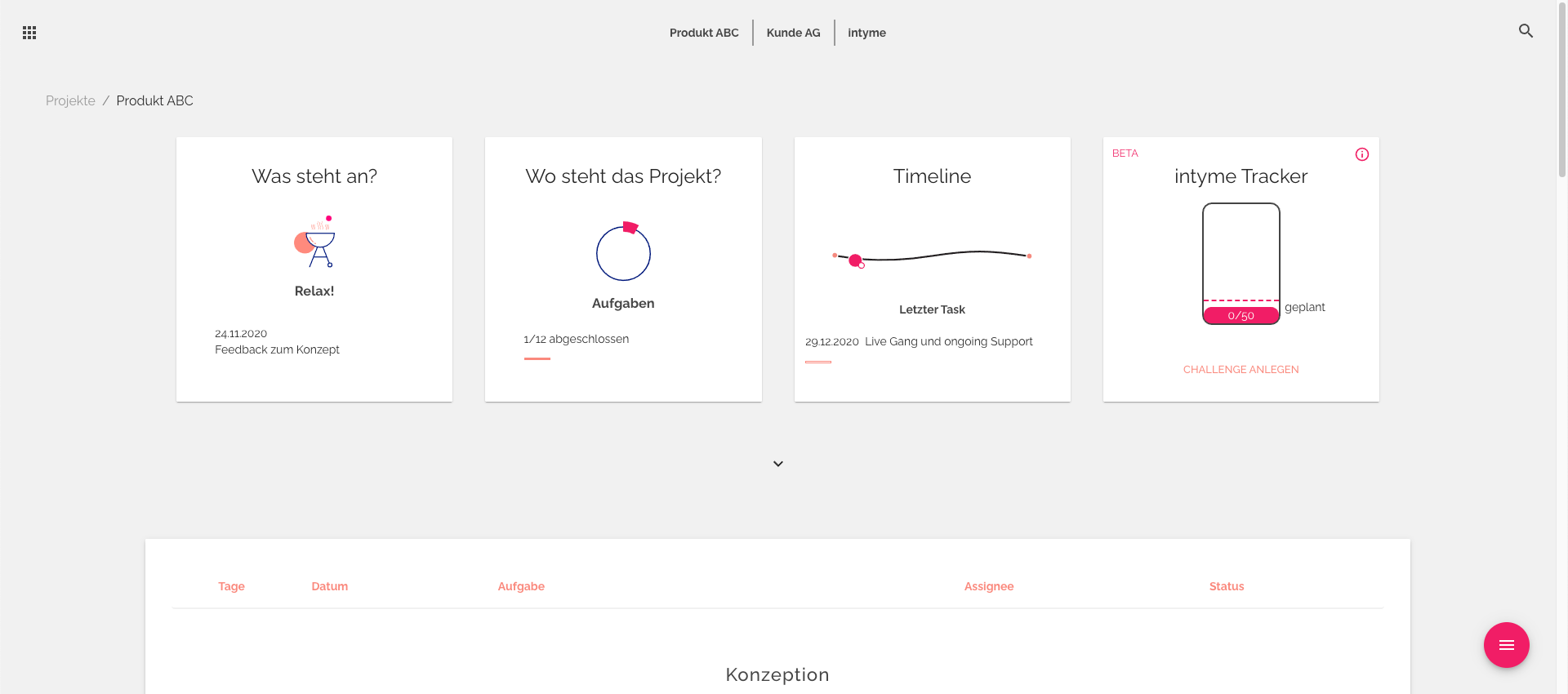Click the Assignee column header
This screenshot has height=694, width=1568.
coord(988,586)
